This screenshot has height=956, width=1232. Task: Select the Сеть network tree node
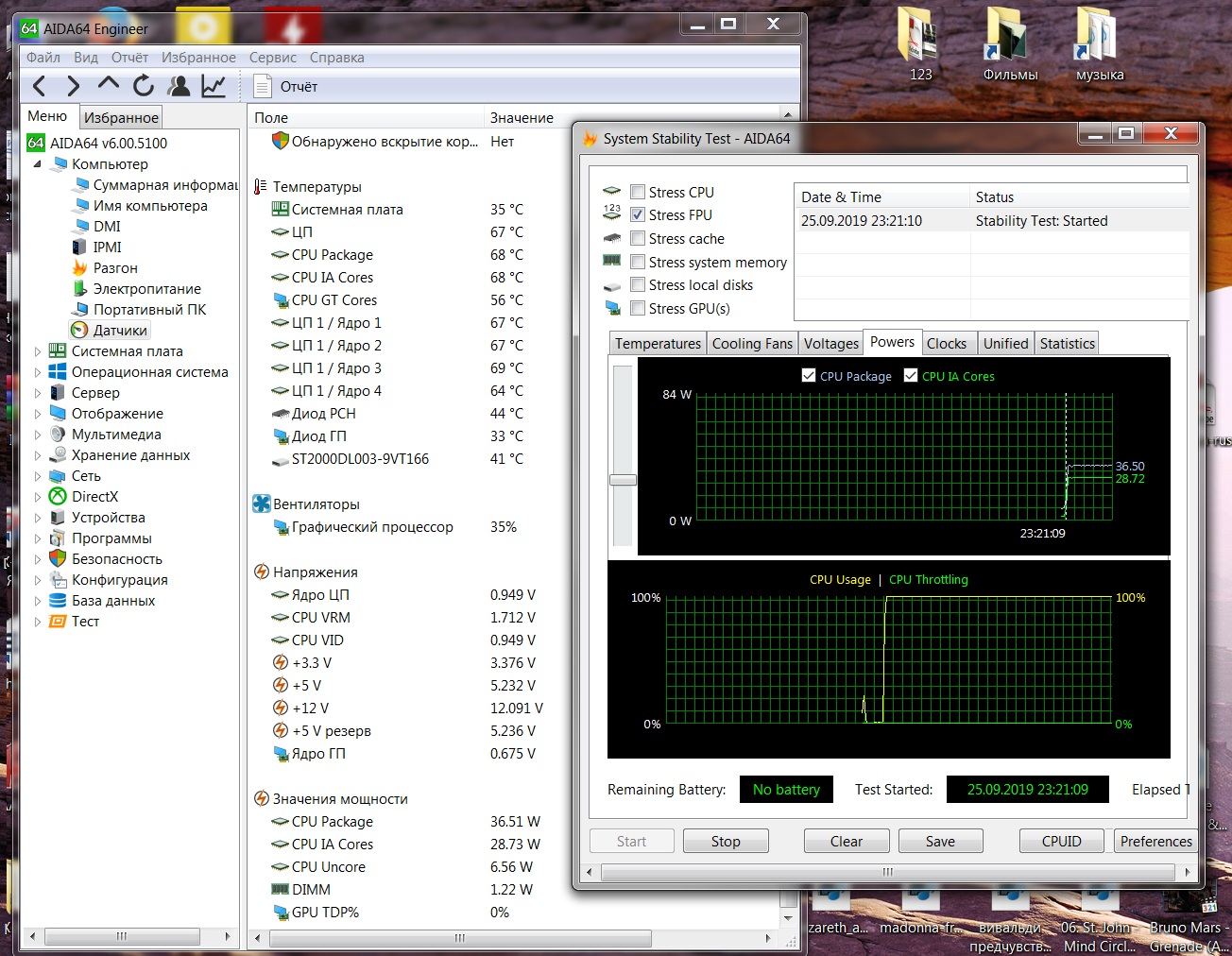pyautogui.click(x=86, y=476)
